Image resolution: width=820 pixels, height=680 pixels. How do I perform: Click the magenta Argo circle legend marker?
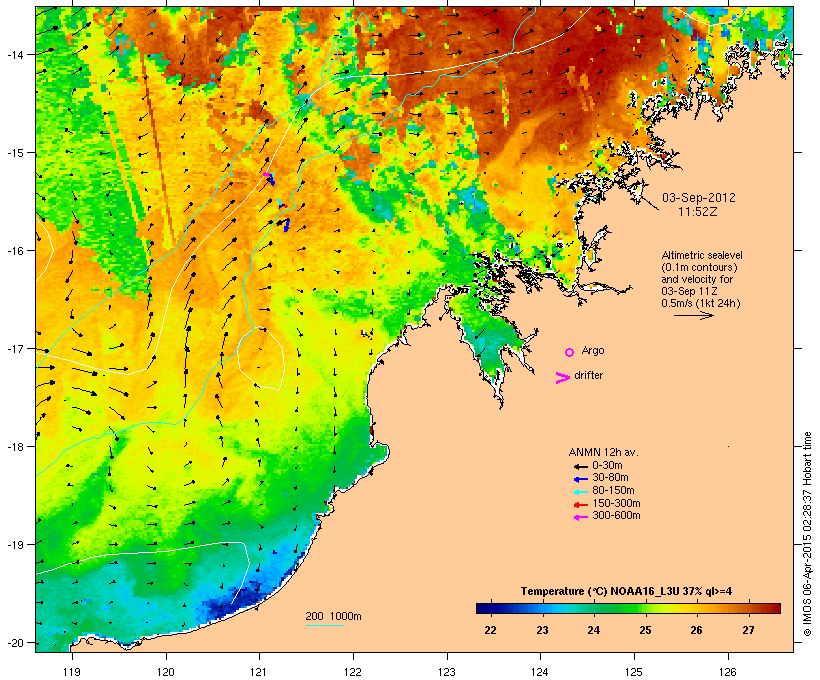(x=570, y=352)
